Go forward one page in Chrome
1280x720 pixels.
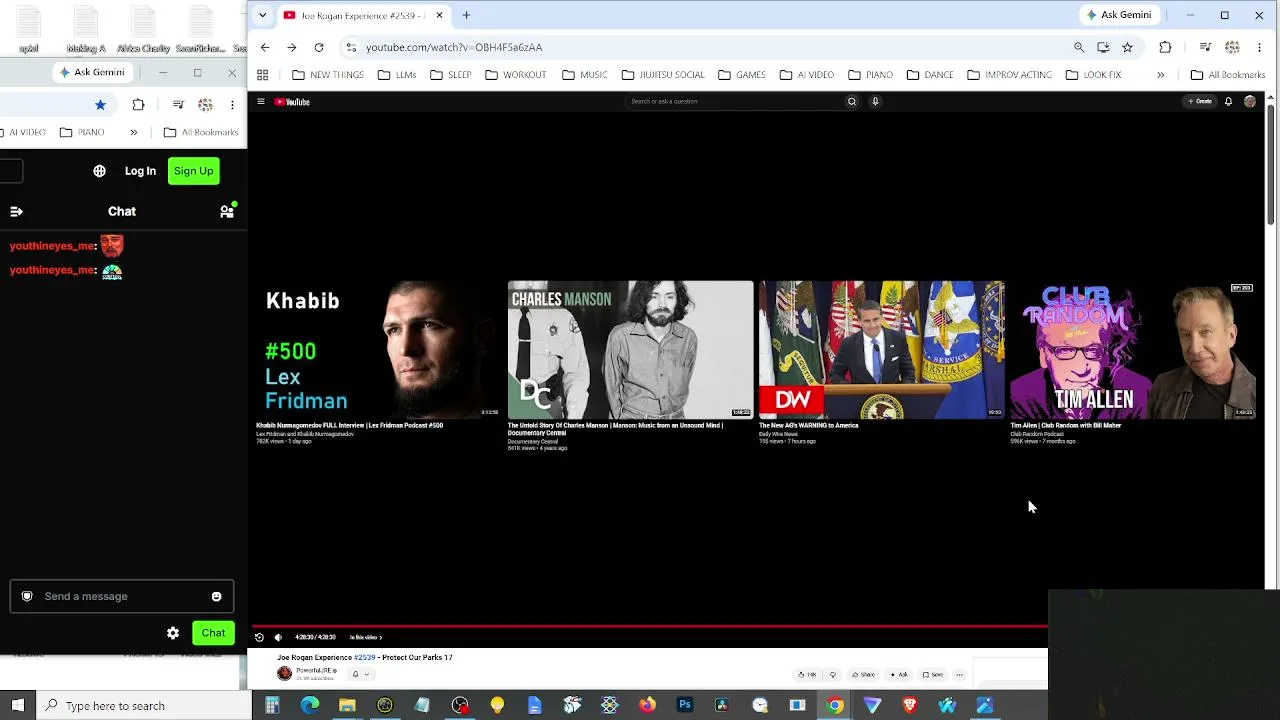292,47
